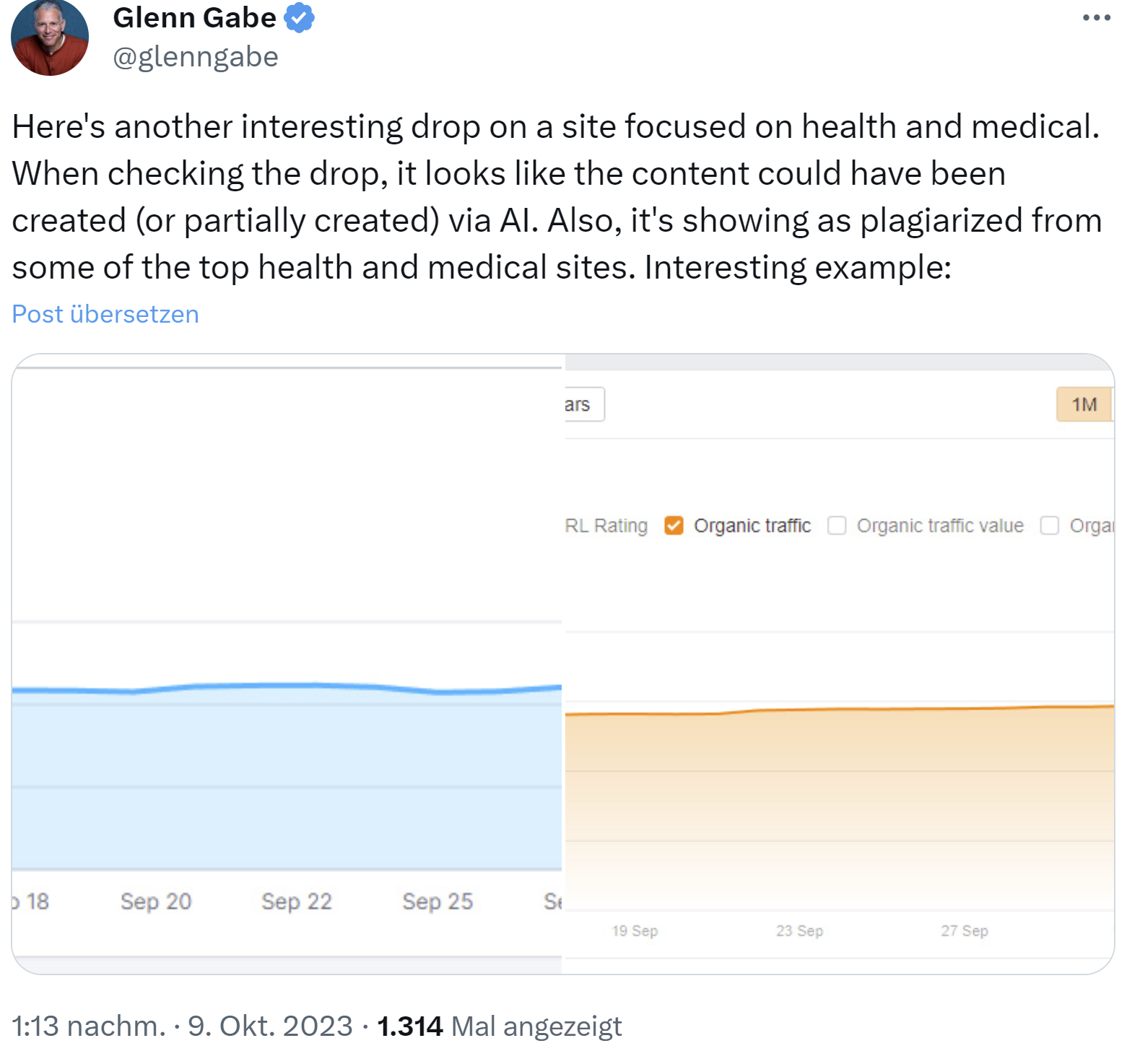Click the @glenngabe handle
The height and width of the screenshot is (1064, 1140).
point(195,57)
